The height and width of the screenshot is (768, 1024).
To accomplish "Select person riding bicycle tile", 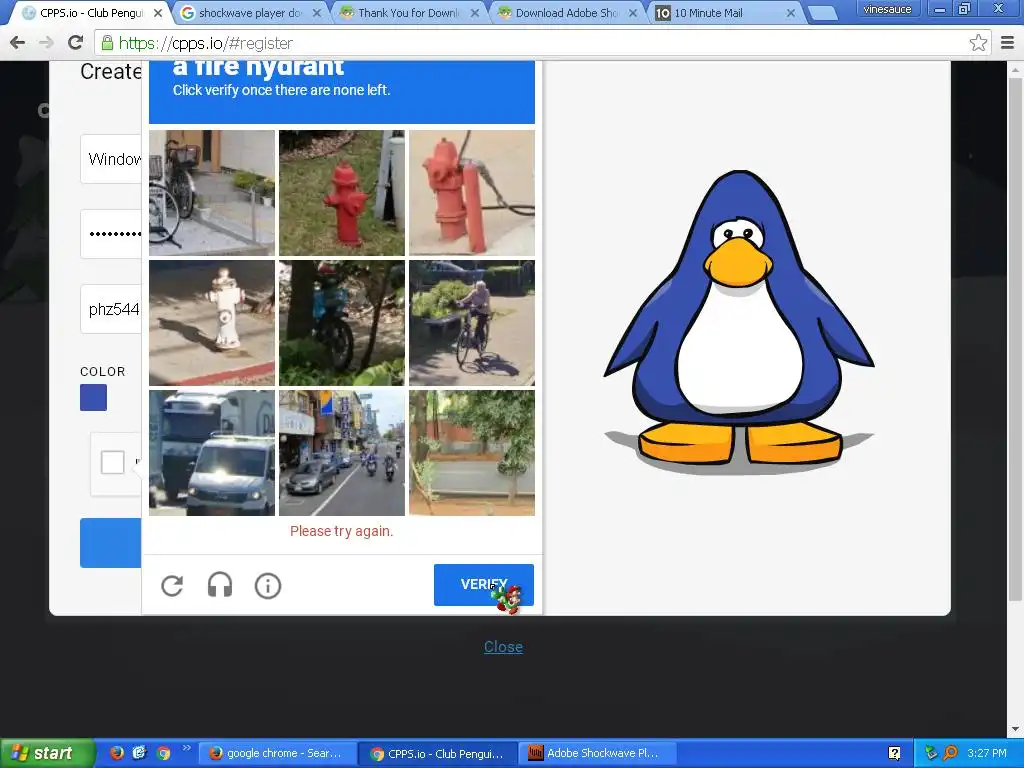I will point(472,323).
